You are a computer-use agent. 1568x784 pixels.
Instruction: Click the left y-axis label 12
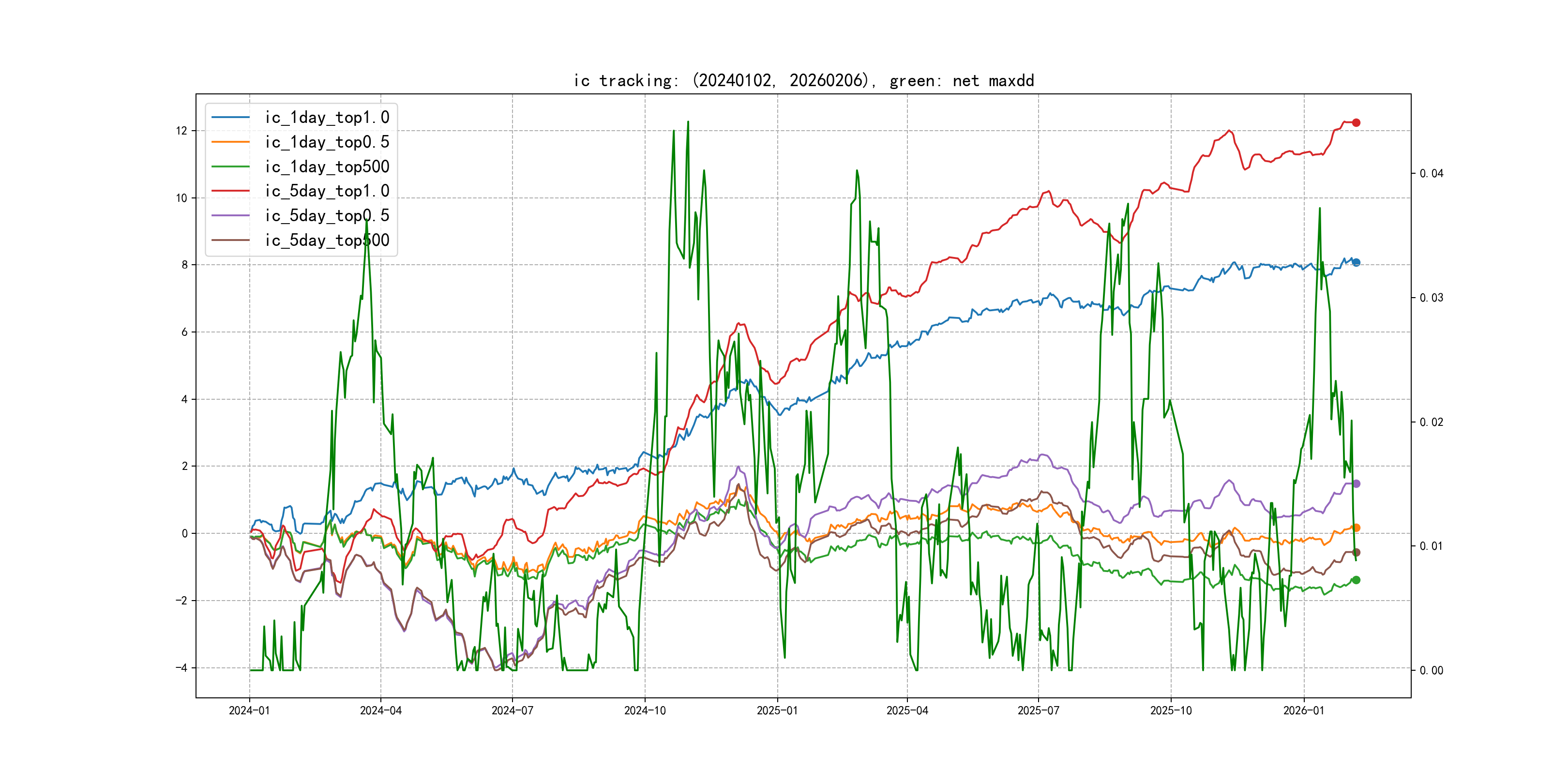[181, 131]
